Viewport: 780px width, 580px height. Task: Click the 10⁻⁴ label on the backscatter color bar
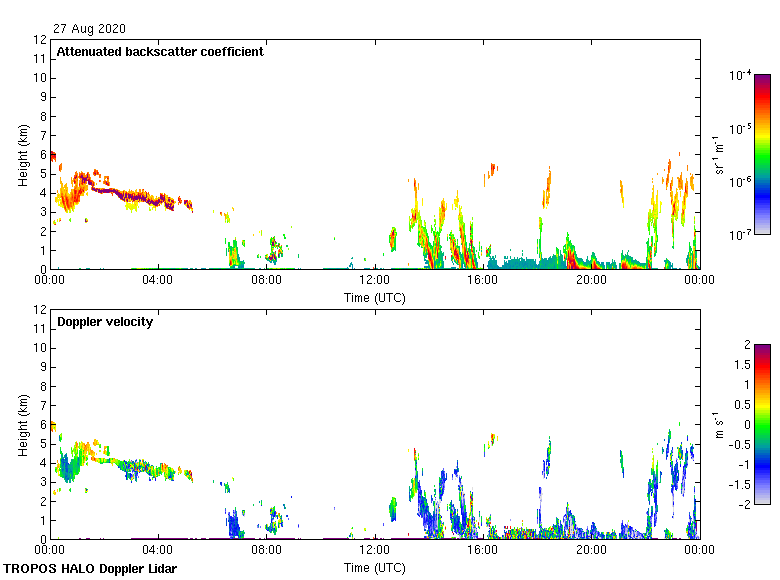tap(740, 76)
